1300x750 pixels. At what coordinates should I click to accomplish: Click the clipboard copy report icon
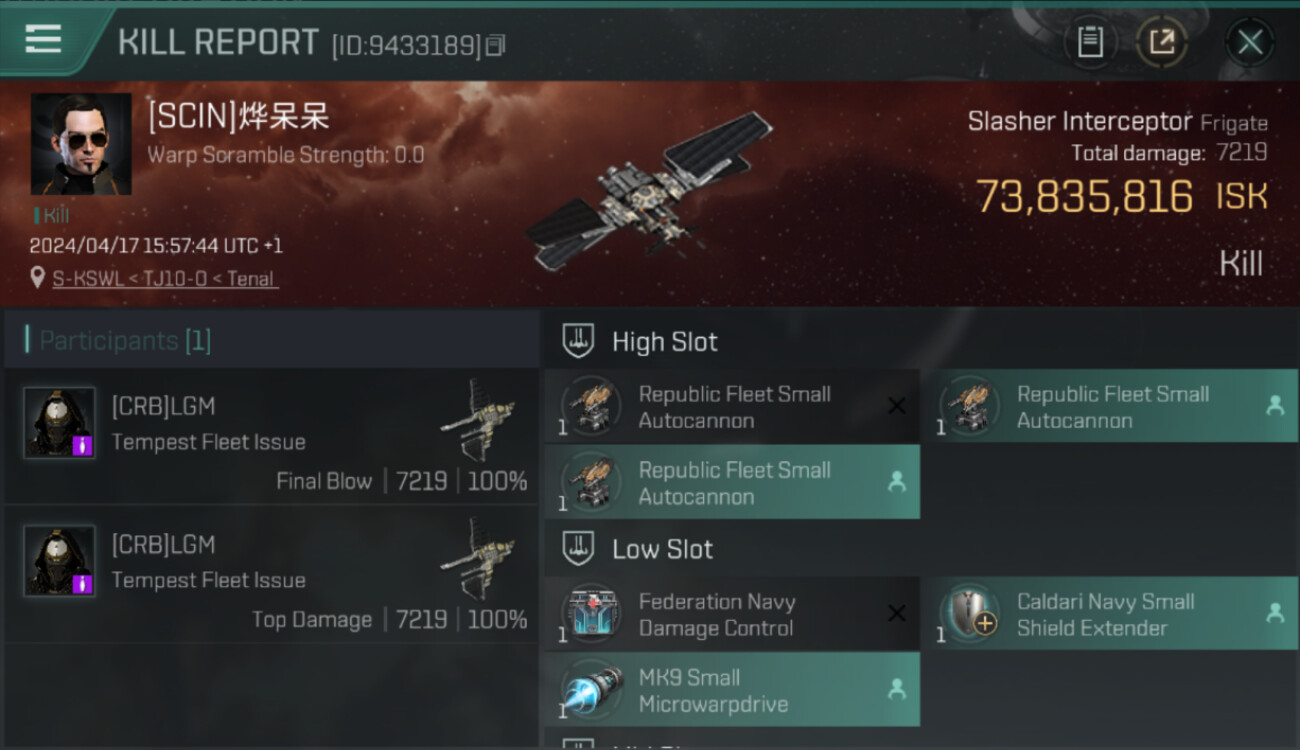click(x=1090, y=42)
